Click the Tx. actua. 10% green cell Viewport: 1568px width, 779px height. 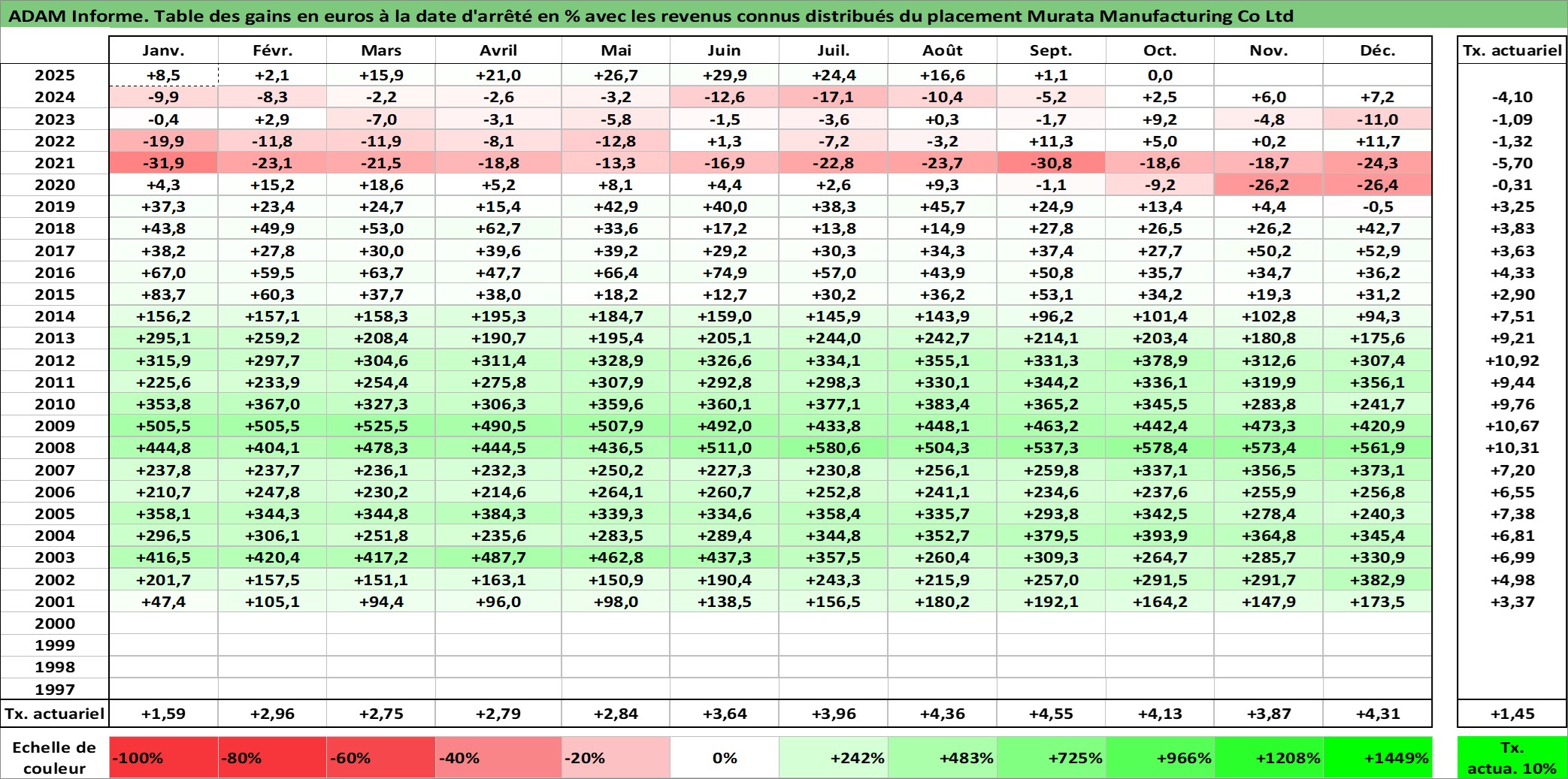(x=1512, y=757)
